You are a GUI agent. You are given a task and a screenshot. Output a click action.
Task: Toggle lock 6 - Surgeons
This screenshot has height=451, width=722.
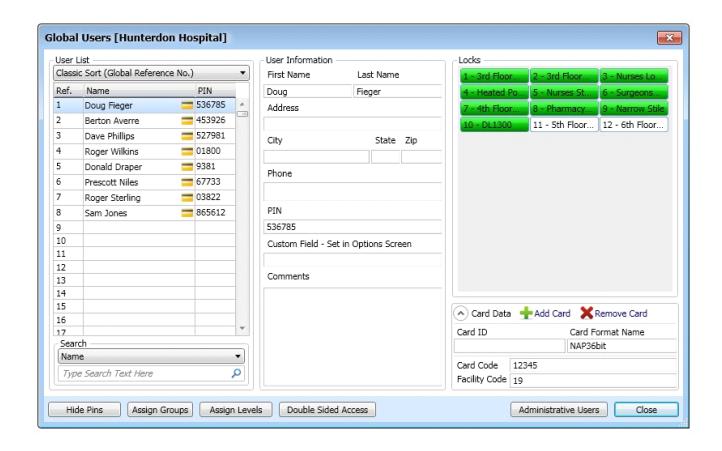coord(634,92)
